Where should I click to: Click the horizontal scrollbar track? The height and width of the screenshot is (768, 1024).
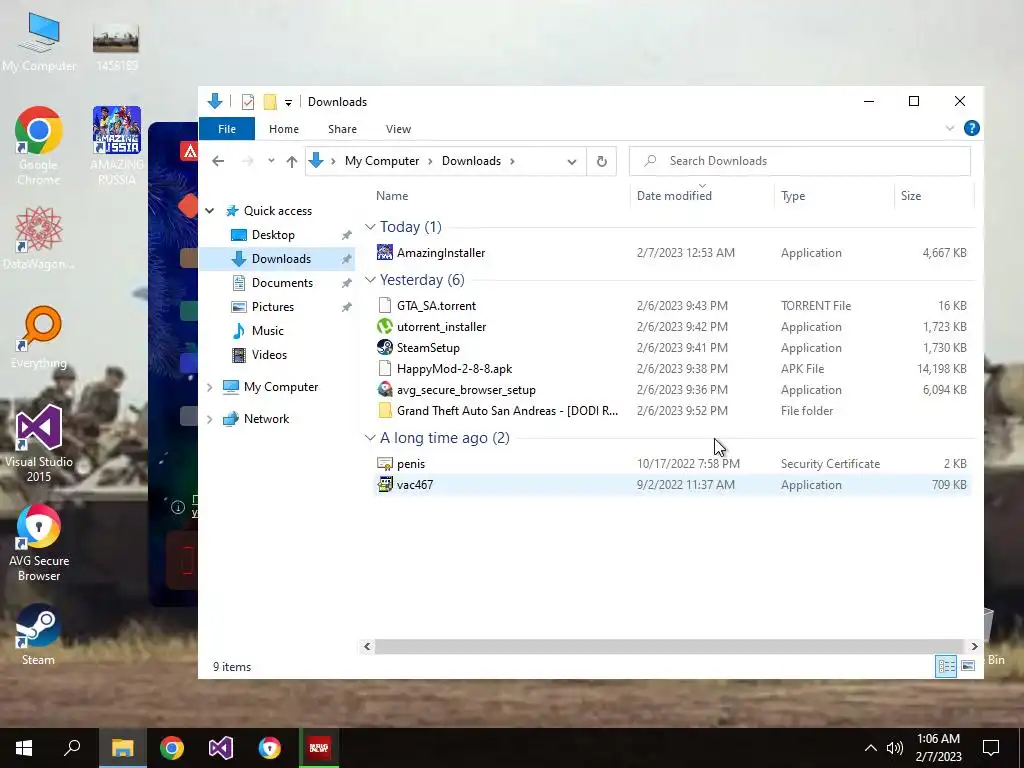click(669, 647)
